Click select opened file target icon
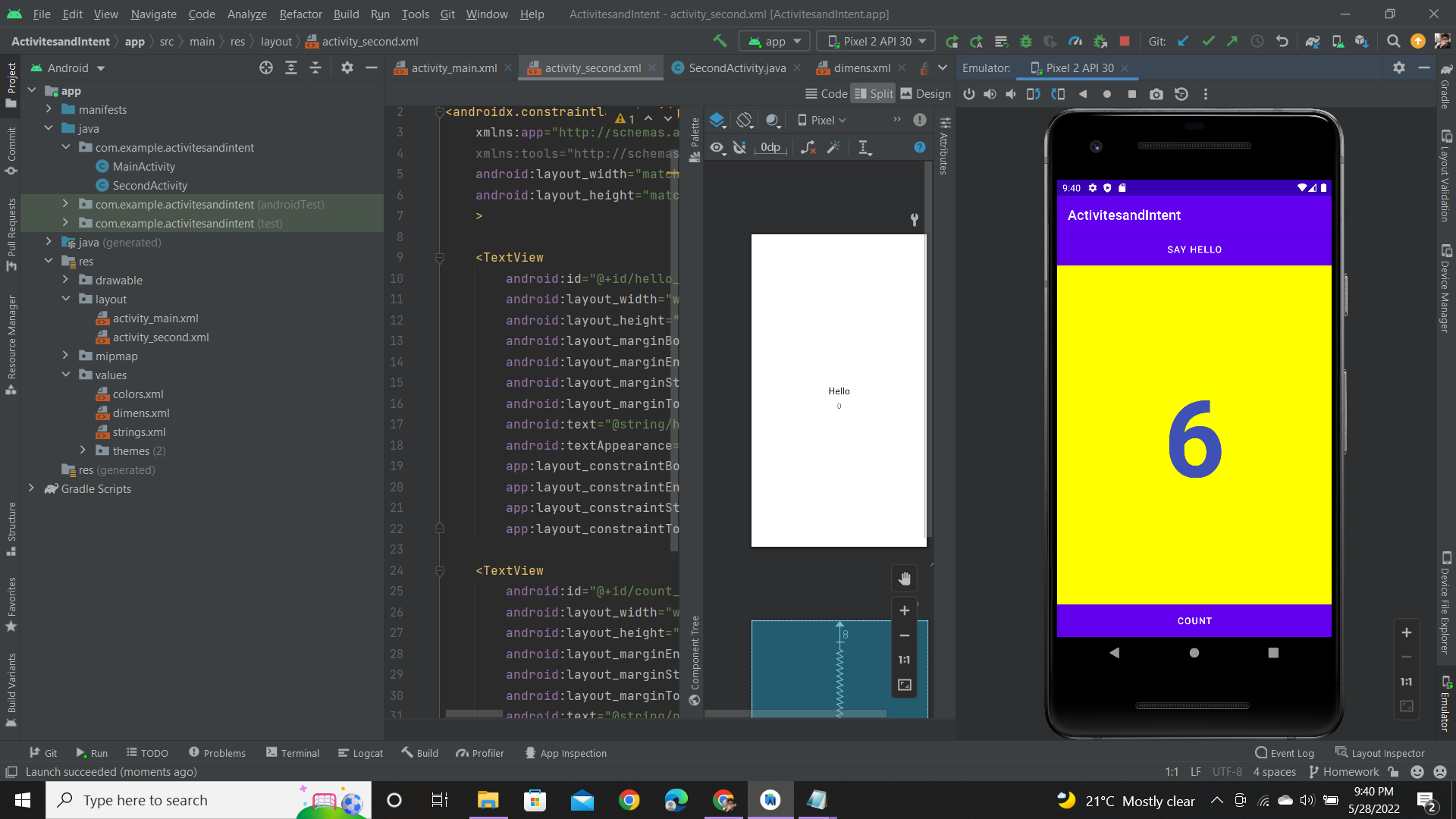The image size is (1456, 819). (x=266, y=67)
